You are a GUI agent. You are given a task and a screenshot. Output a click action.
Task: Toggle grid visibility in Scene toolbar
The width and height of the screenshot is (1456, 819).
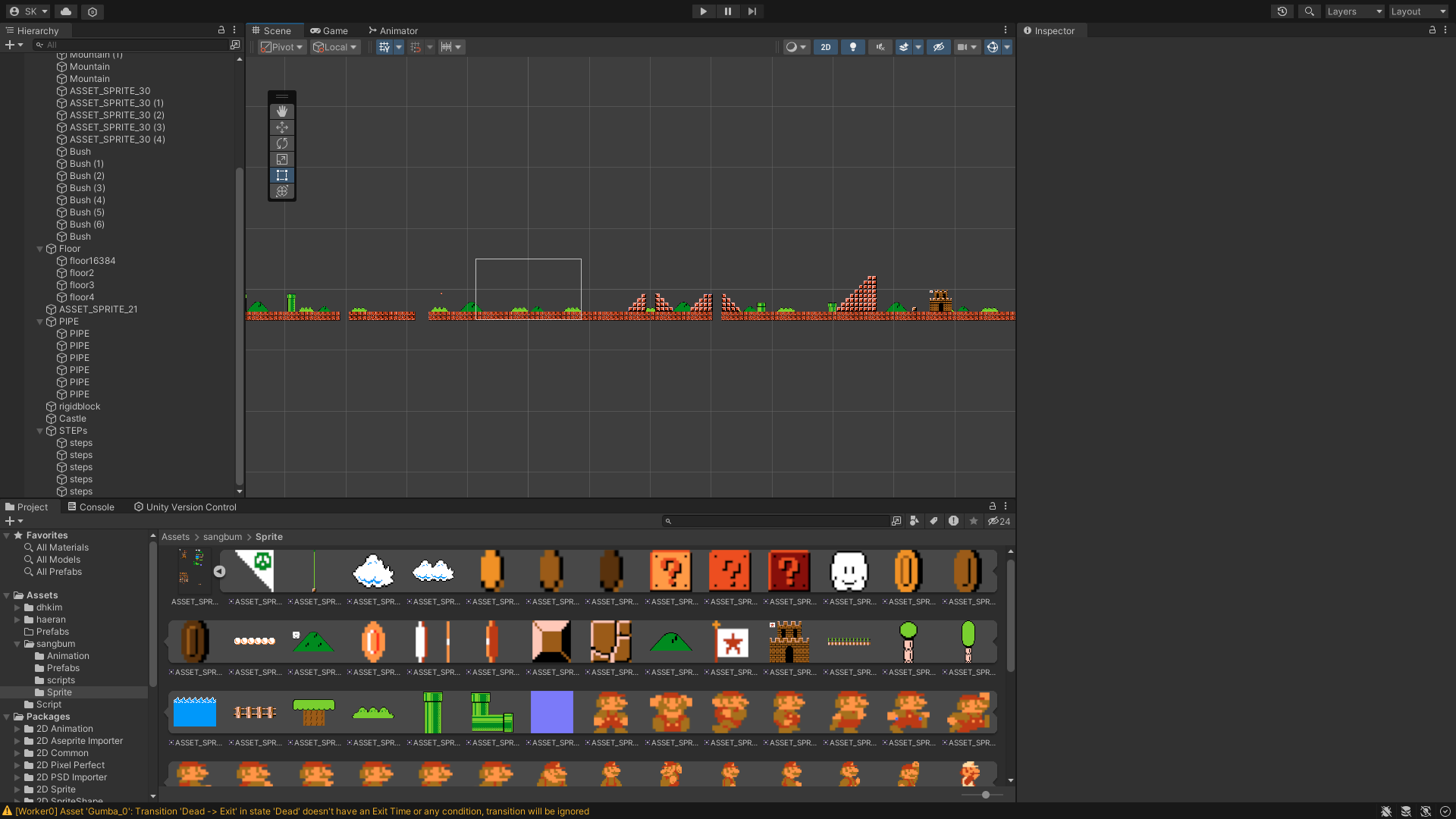tap(384, 47)
